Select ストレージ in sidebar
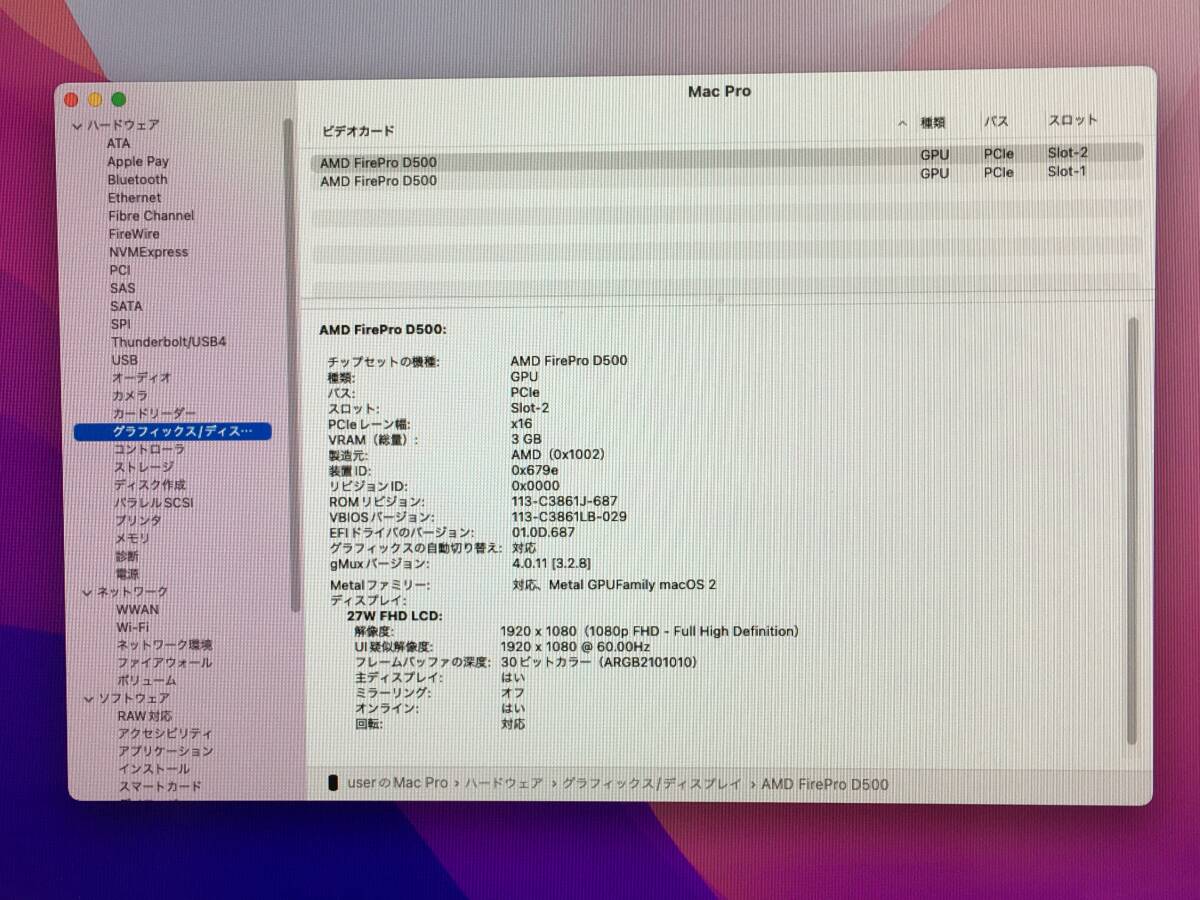This screenshot has width=1200, height=900. 143,467
